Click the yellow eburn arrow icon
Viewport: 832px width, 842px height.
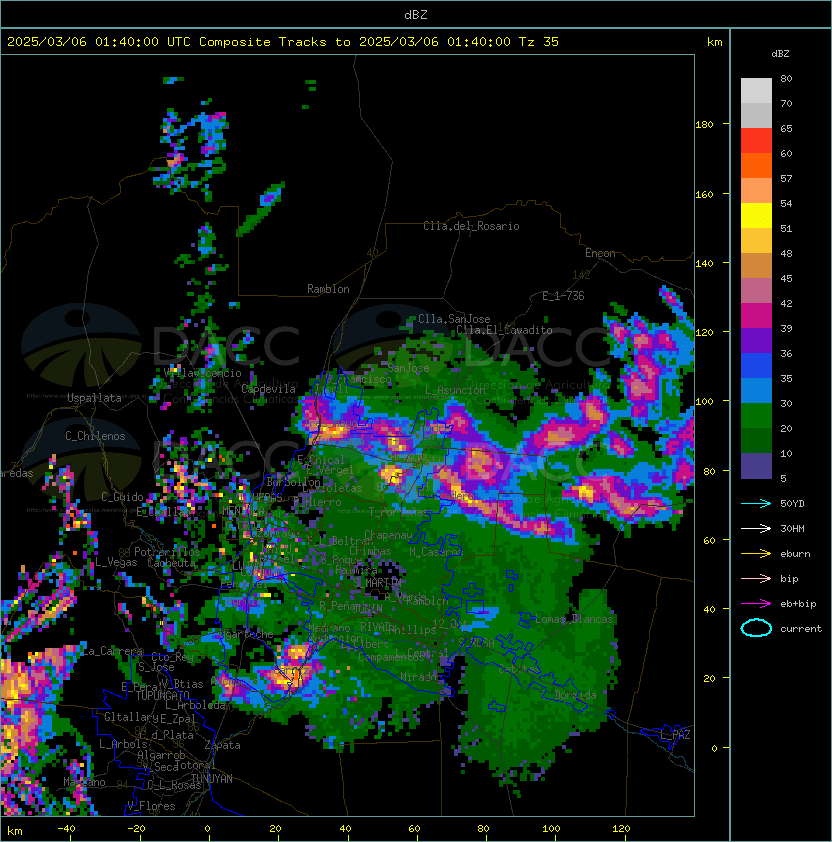point(756,554)
